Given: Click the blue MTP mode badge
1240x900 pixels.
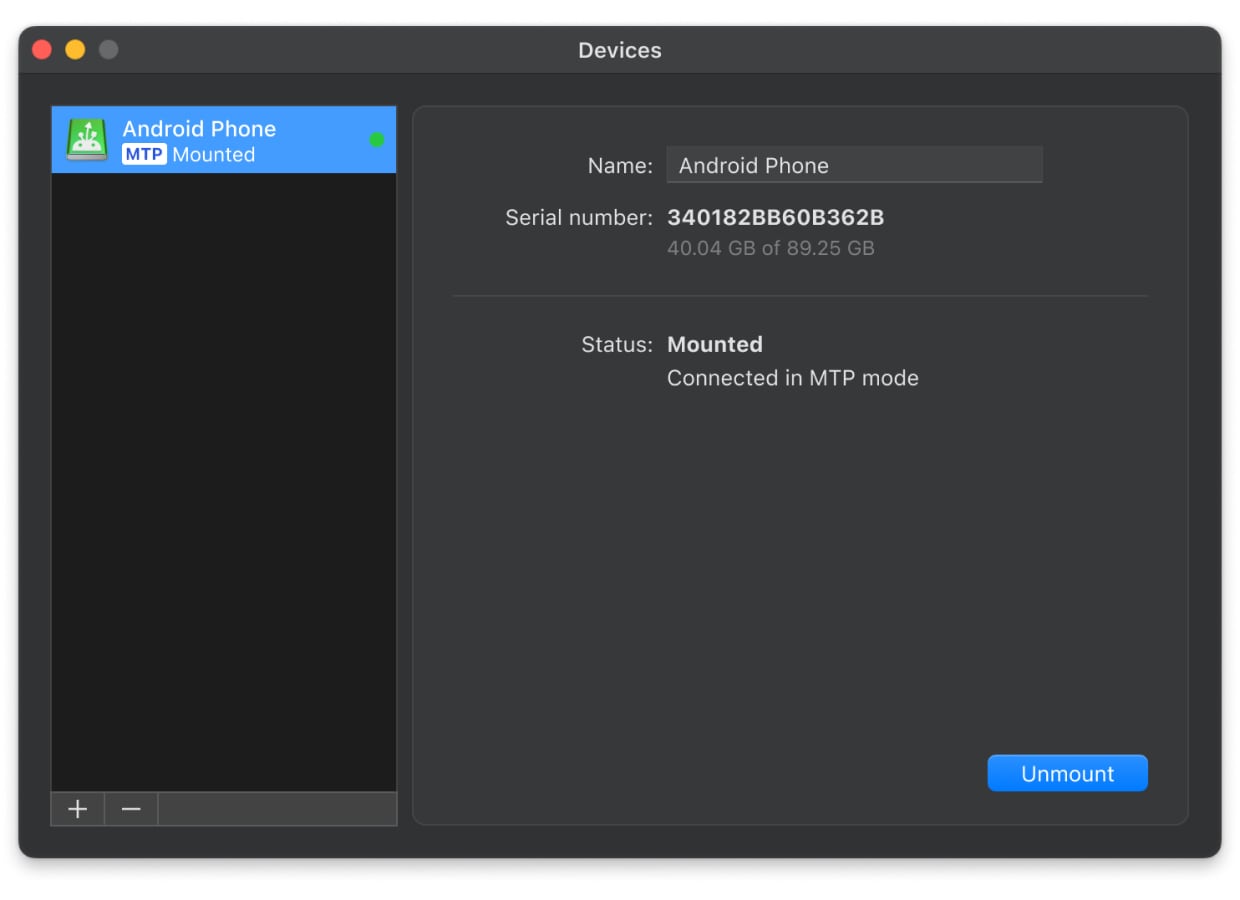Looking at the screenshot, I should 142,154.
